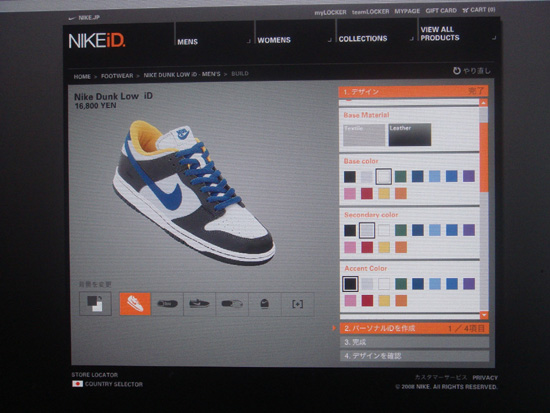Pick black Secondary color swatch
This screenshot has width=550, height=413.
[350, 230]
